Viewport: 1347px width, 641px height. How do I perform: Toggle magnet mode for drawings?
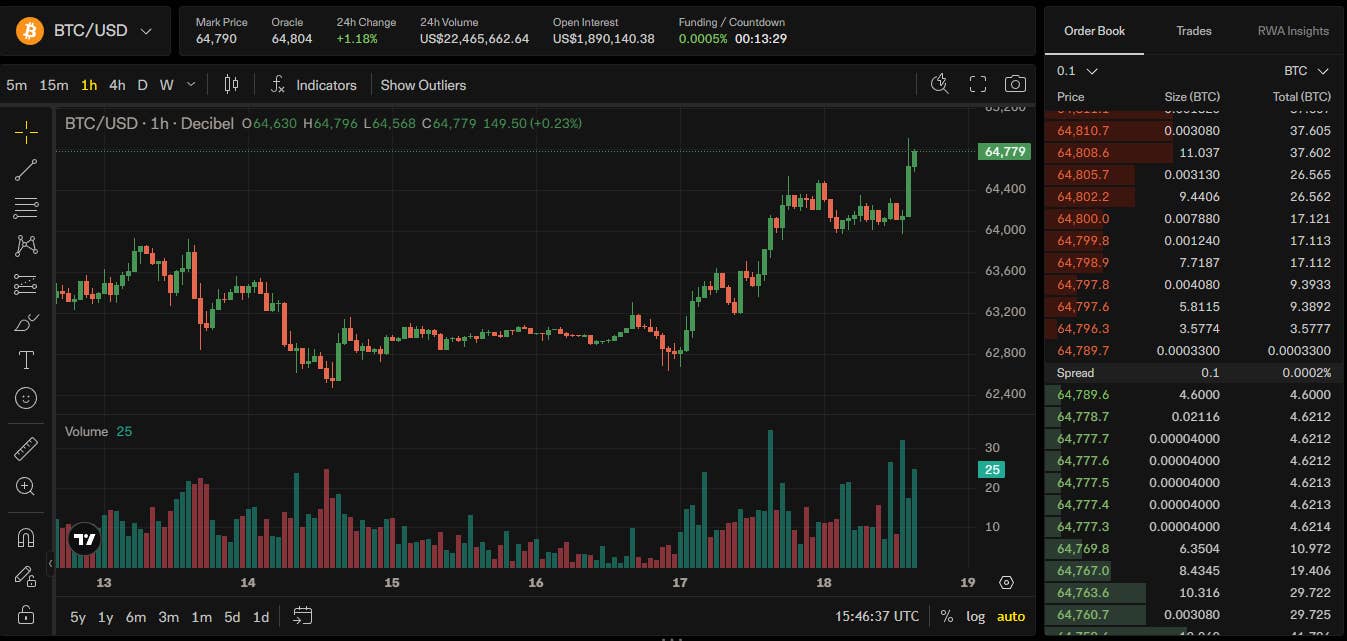tap(26, 538)
